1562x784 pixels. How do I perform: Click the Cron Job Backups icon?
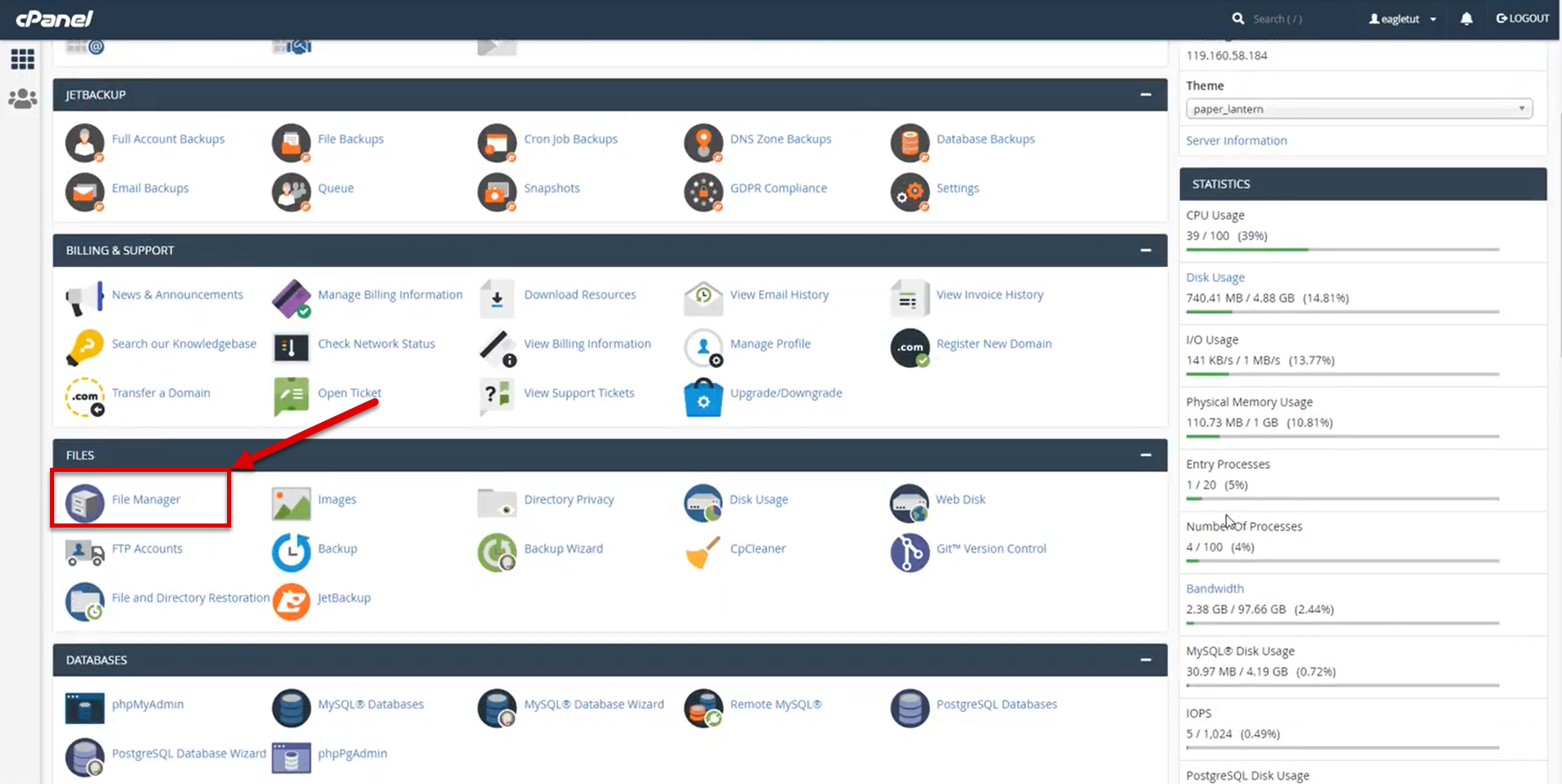(497, 143)
